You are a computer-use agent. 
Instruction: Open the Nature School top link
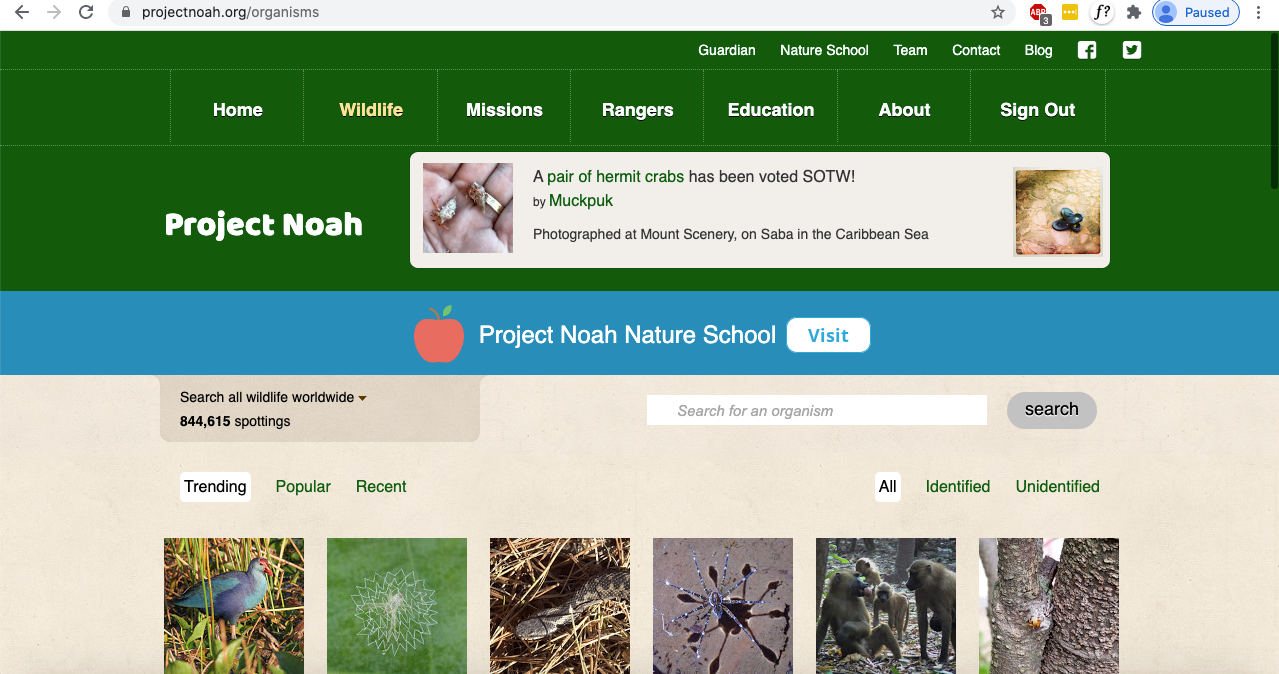click(x=824, y=50)
